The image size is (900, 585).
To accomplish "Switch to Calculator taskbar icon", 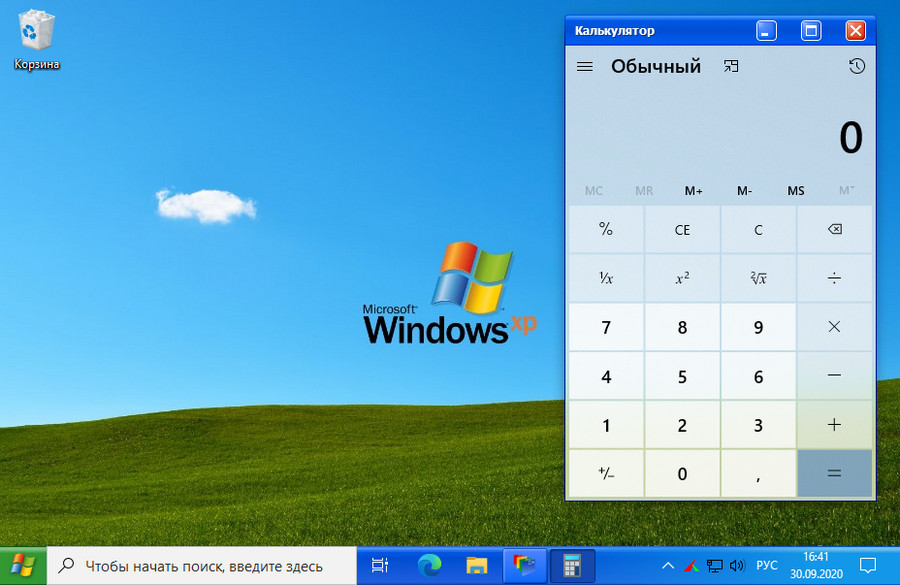I will (x=572, y=566).
